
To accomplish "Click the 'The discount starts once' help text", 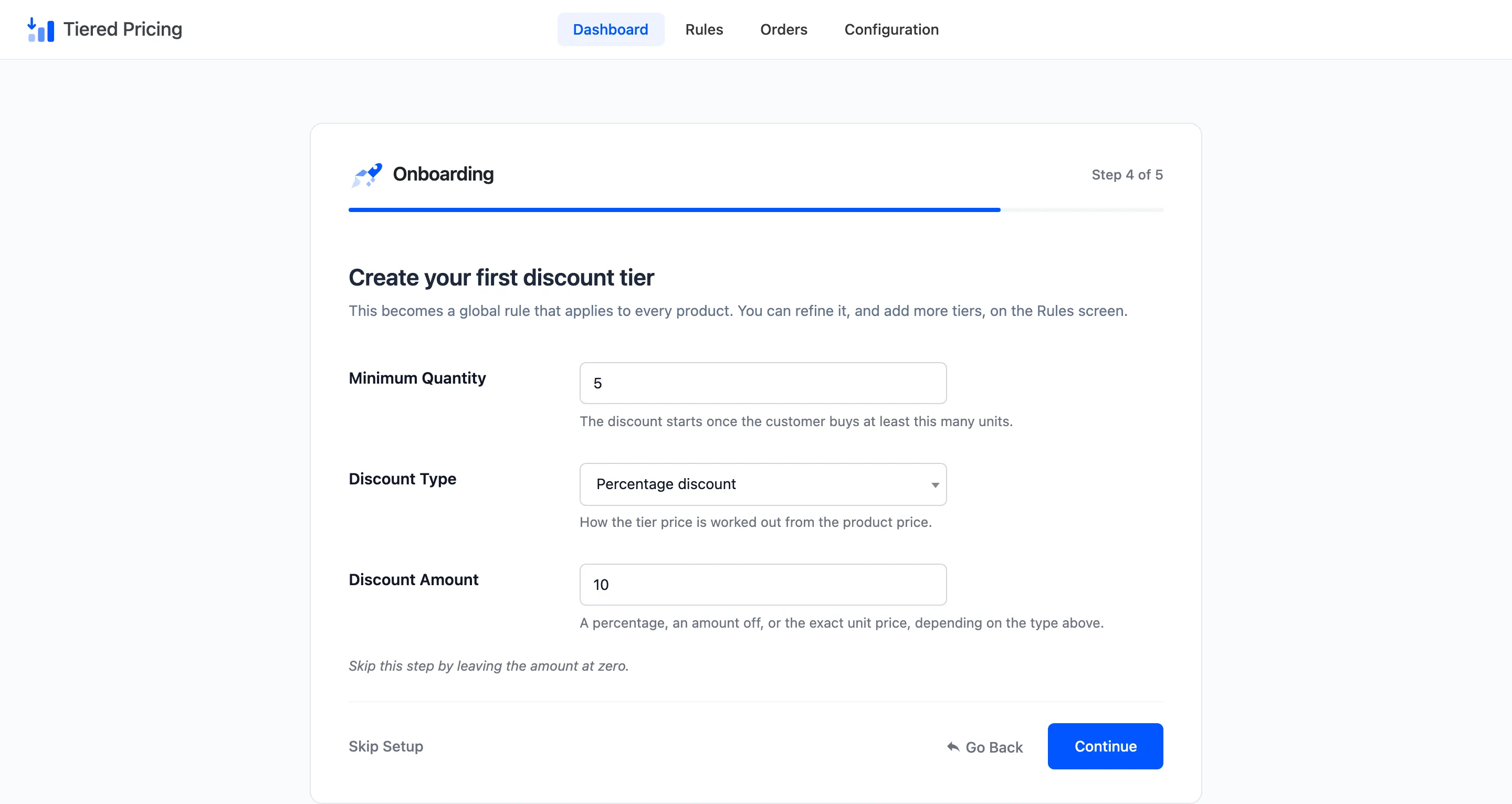I will [x=796, y=421].
